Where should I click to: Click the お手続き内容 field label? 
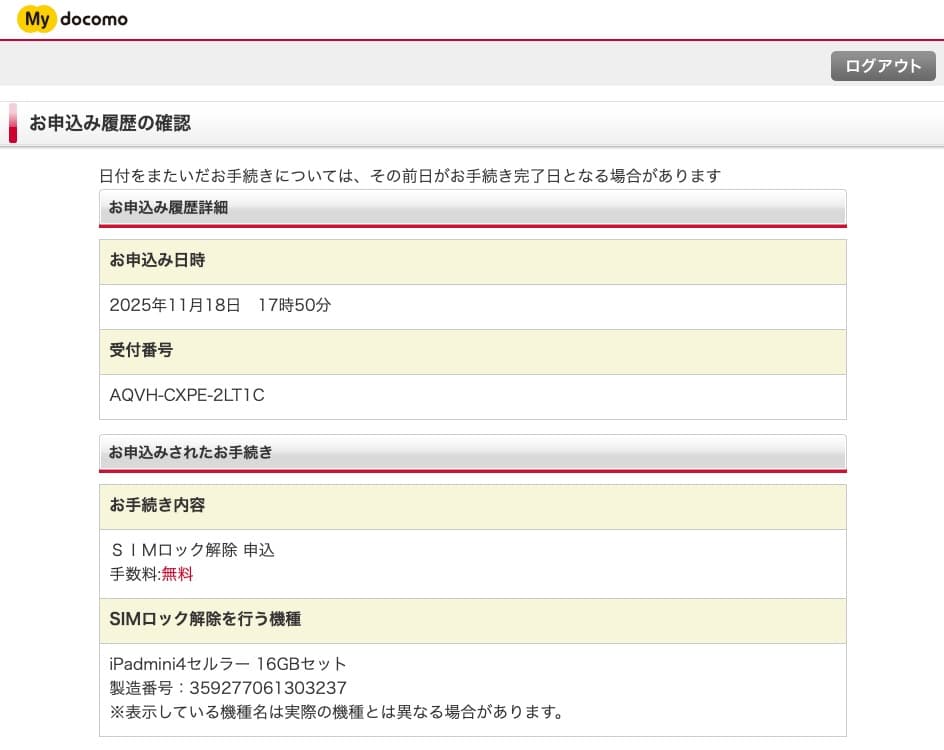pyautogui.click(x=157, y=505)
